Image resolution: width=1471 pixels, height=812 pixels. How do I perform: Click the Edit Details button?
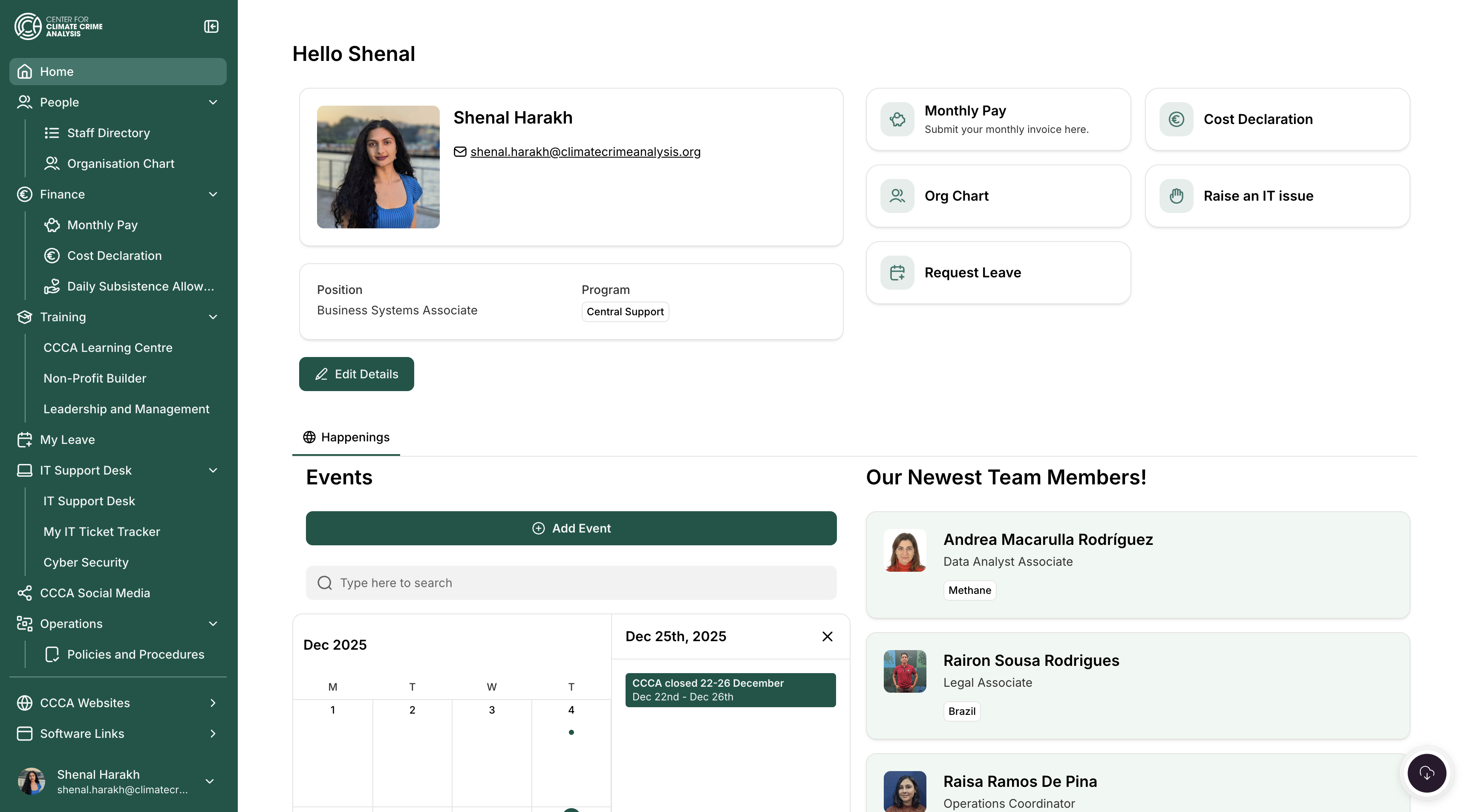click(356, 374)
